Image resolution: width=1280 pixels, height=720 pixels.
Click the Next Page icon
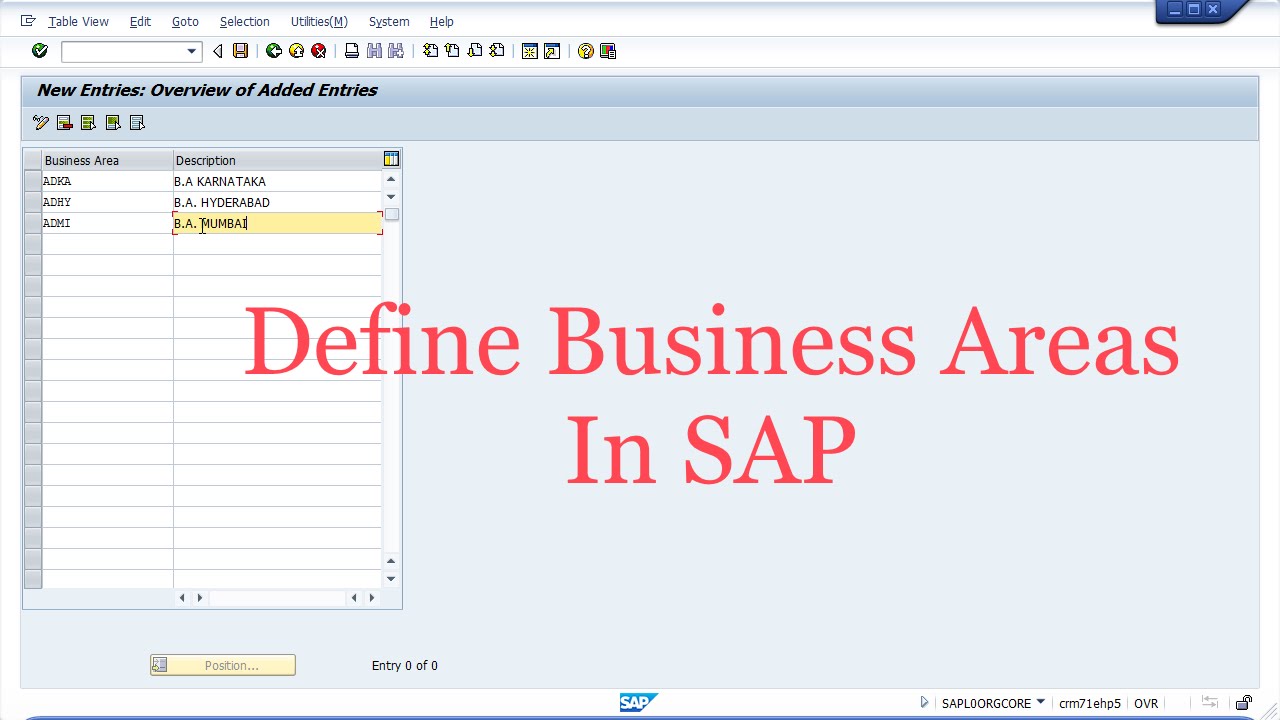pos(474,51)
